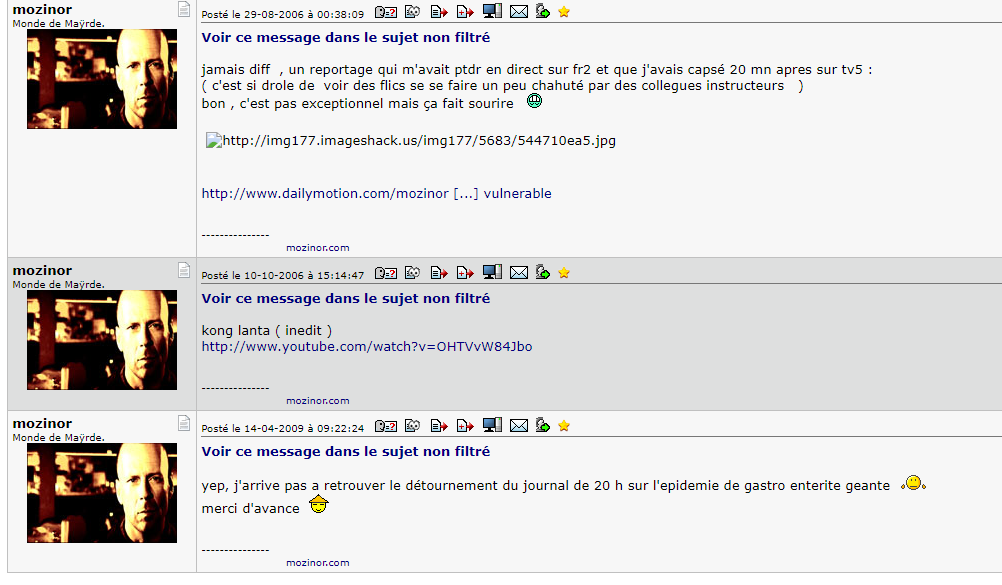Click the green arrow alert icon on the 14-04-2009 post
1002x585 pixels.
(x=543, y=425)
